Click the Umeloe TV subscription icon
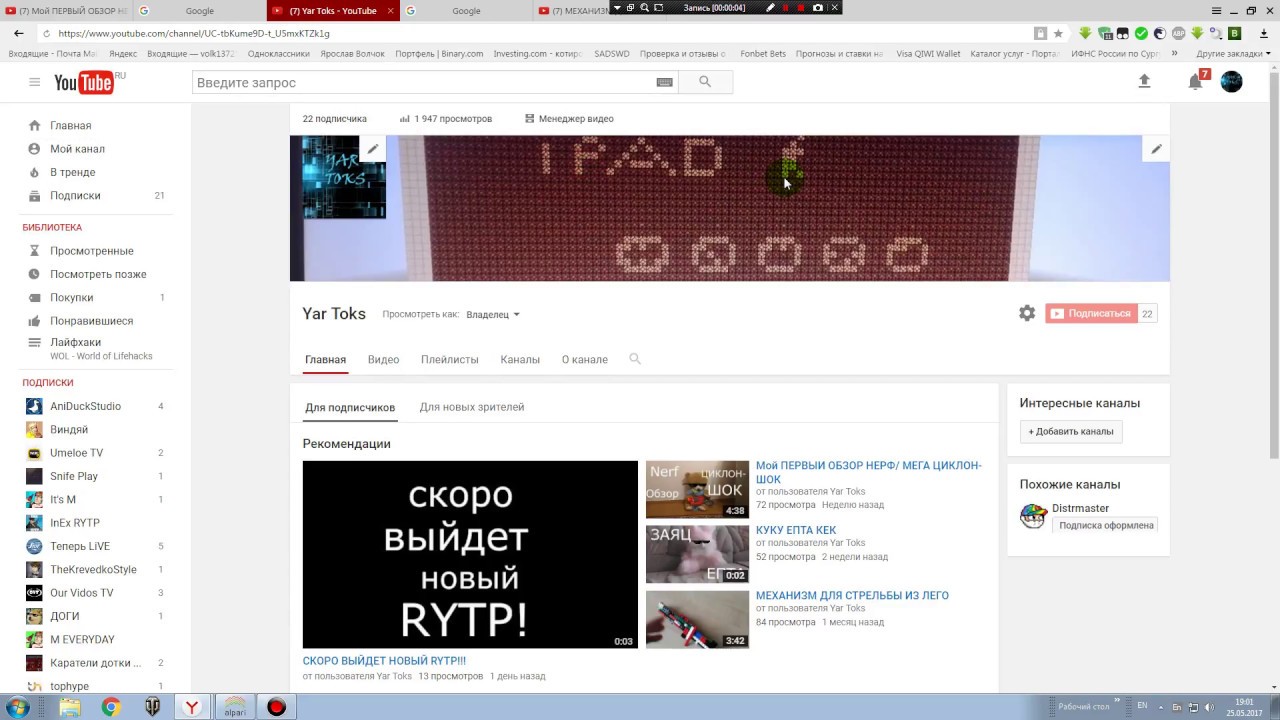The height and width of the screenshot is (720, 1280). coord(34,453)
